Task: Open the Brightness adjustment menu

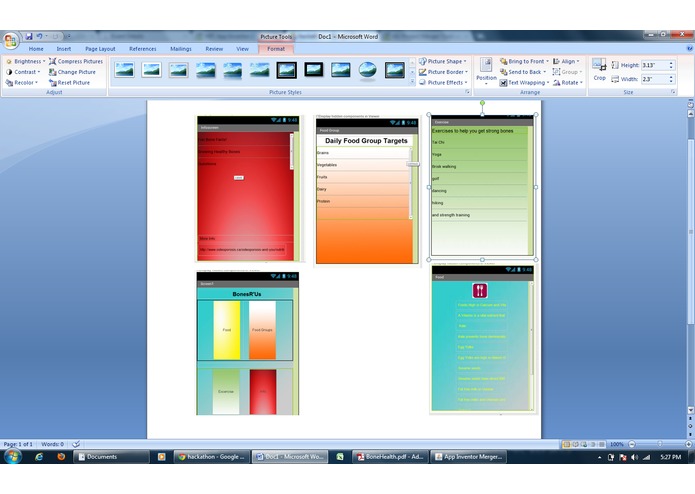Action: (26, 62)
